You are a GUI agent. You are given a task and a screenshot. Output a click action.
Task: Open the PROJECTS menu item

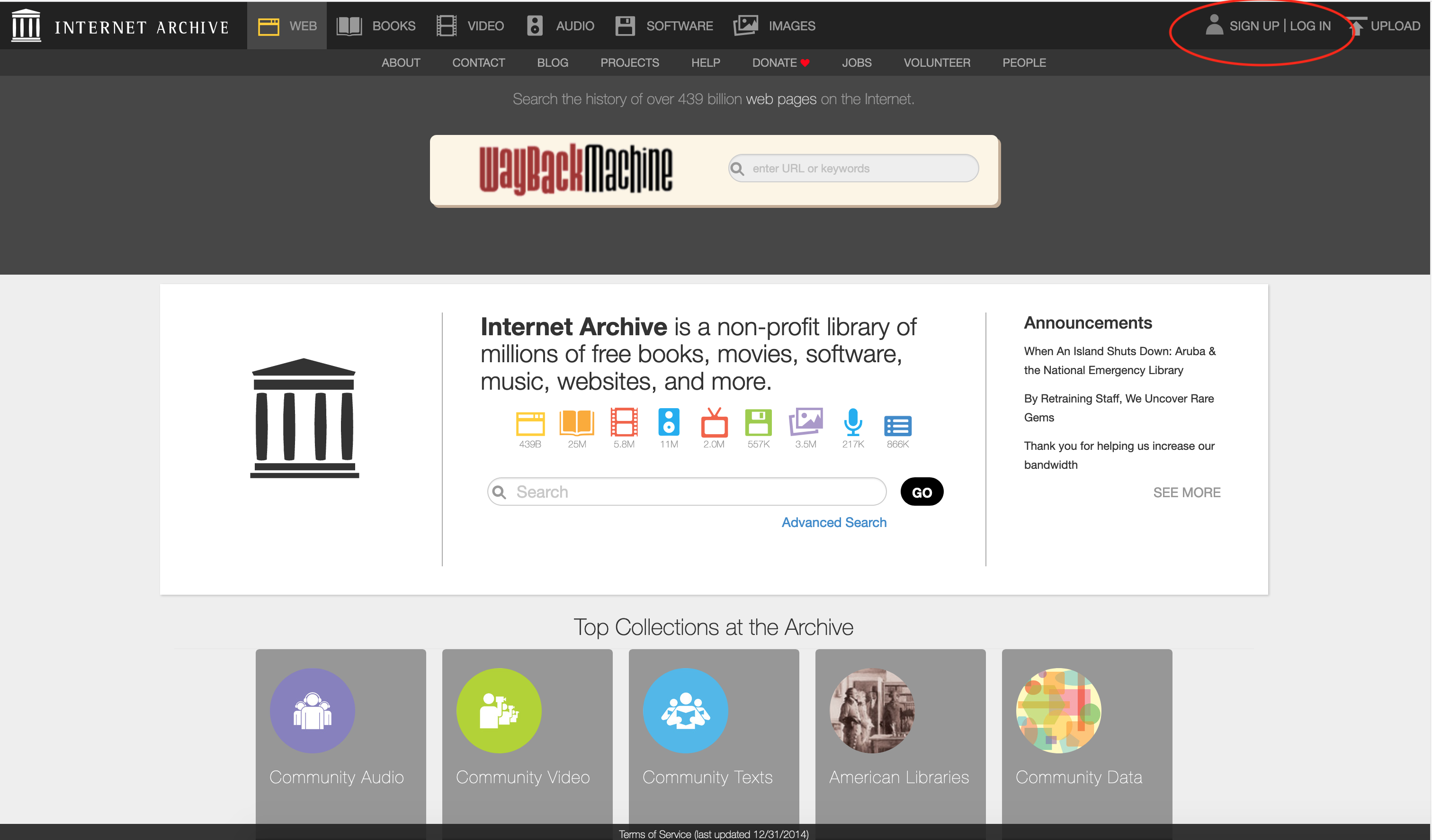pos(630,63)
